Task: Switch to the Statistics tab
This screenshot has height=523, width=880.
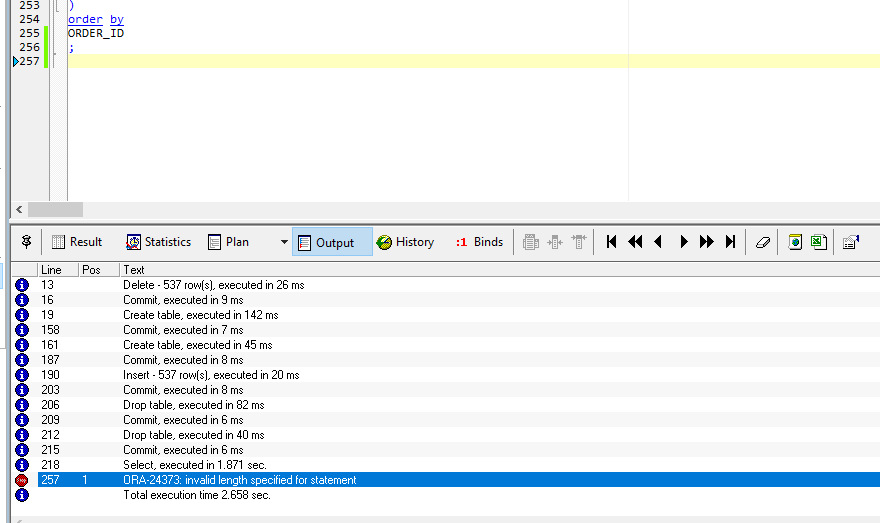Action: click(x=158, y=242)
